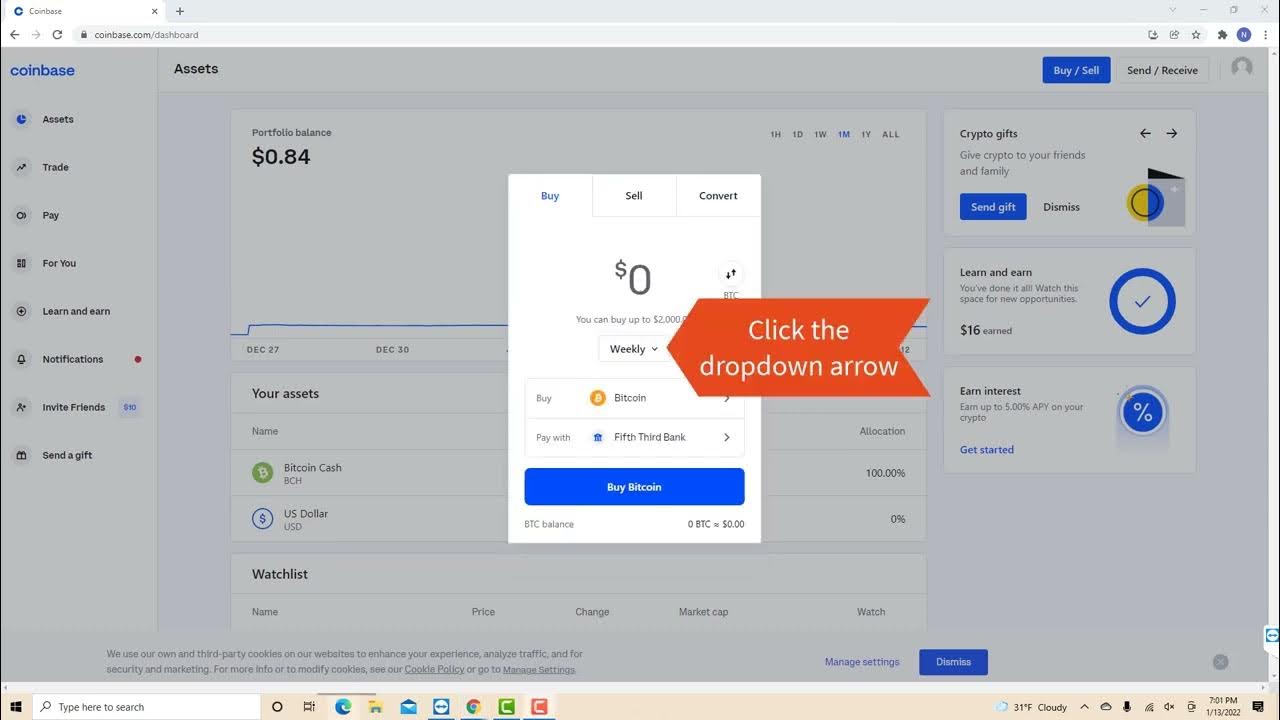Open Chrome extensions puzzle icon
Screen dimensions: 1280x720
pos(1222,34)
